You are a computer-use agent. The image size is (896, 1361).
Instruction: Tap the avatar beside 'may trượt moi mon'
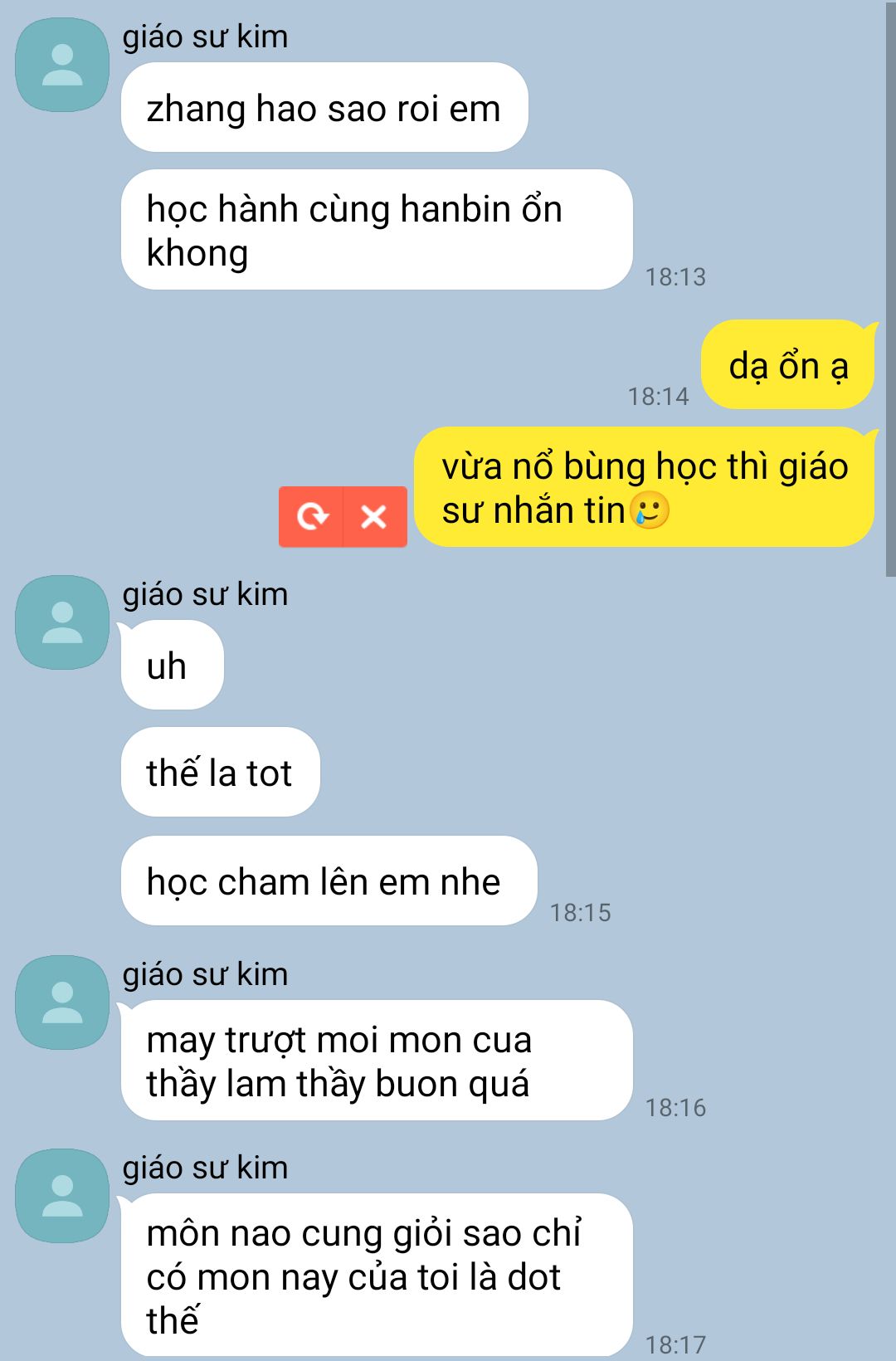pyautogui.click(x=62, y=1002)
